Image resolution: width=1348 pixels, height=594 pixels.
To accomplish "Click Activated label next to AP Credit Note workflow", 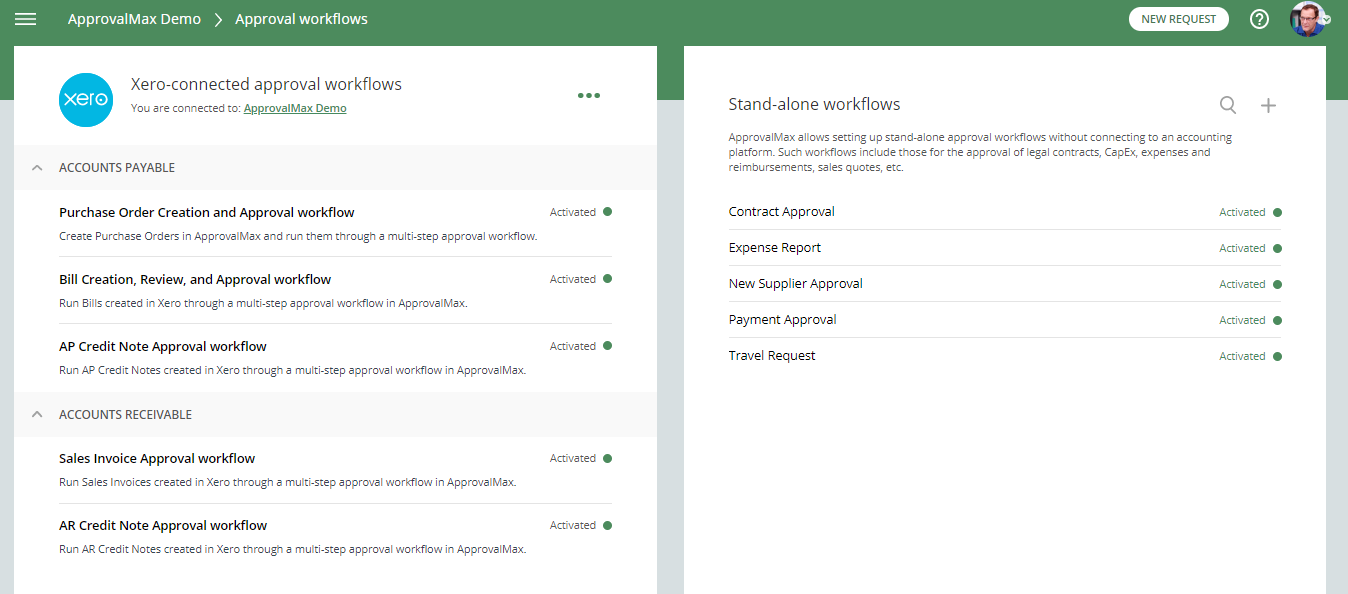I will pyautogui.click(x=573, y=346).
